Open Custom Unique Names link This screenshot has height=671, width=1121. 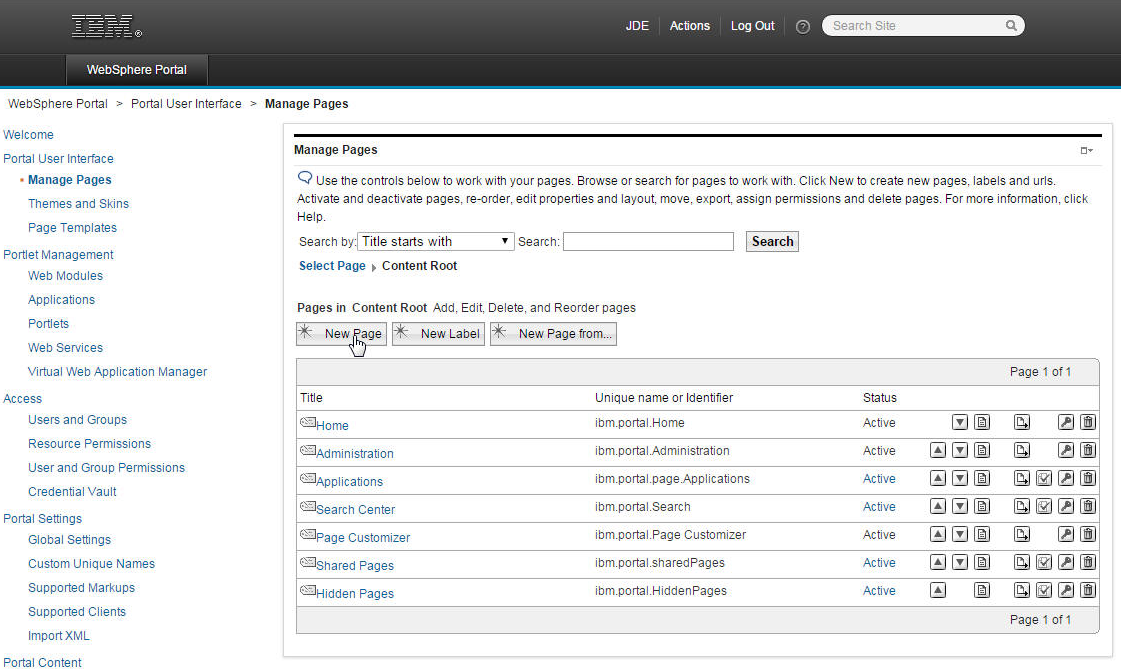point(92,564)
